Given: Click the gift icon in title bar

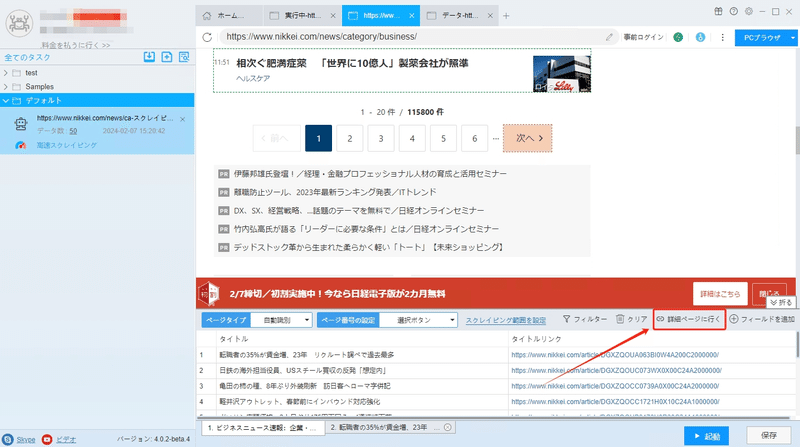Looking at the screenshot, I should 718,11.
